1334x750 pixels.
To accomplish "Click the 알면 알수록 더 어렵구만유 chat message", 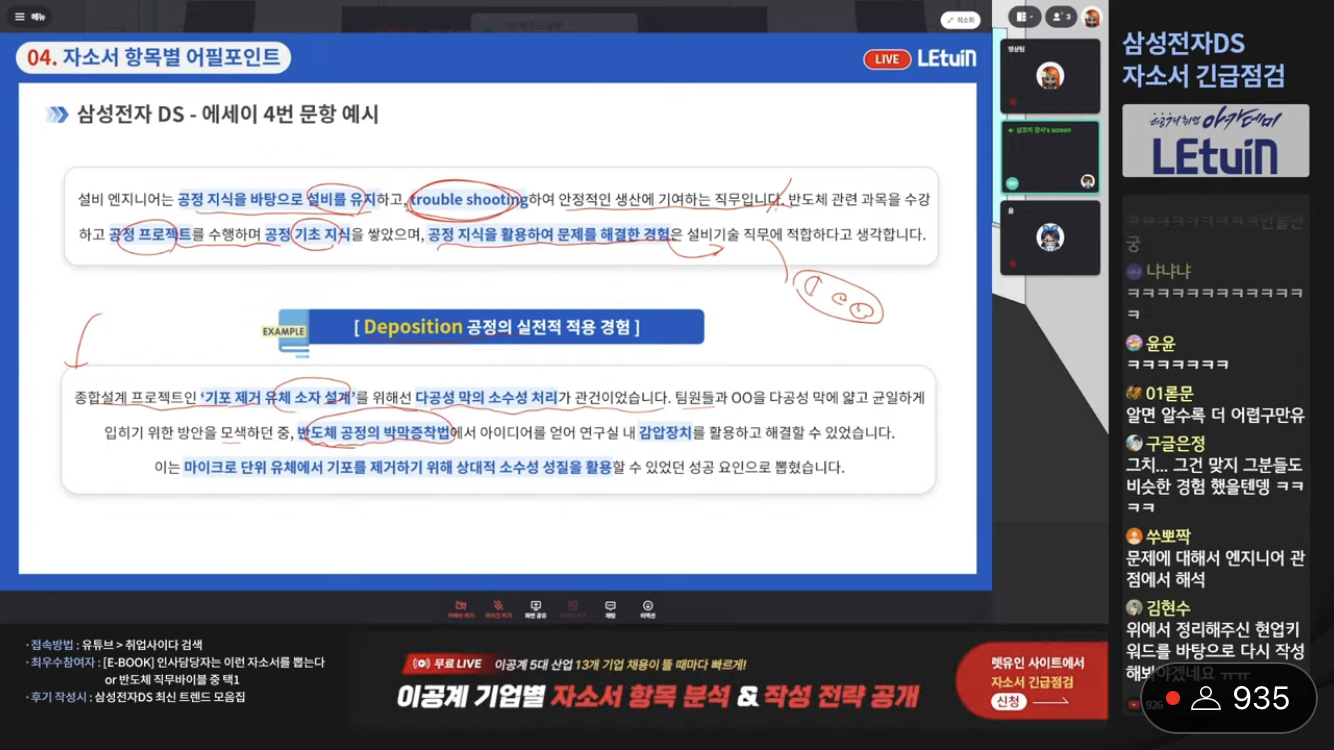I will 1215,415.
